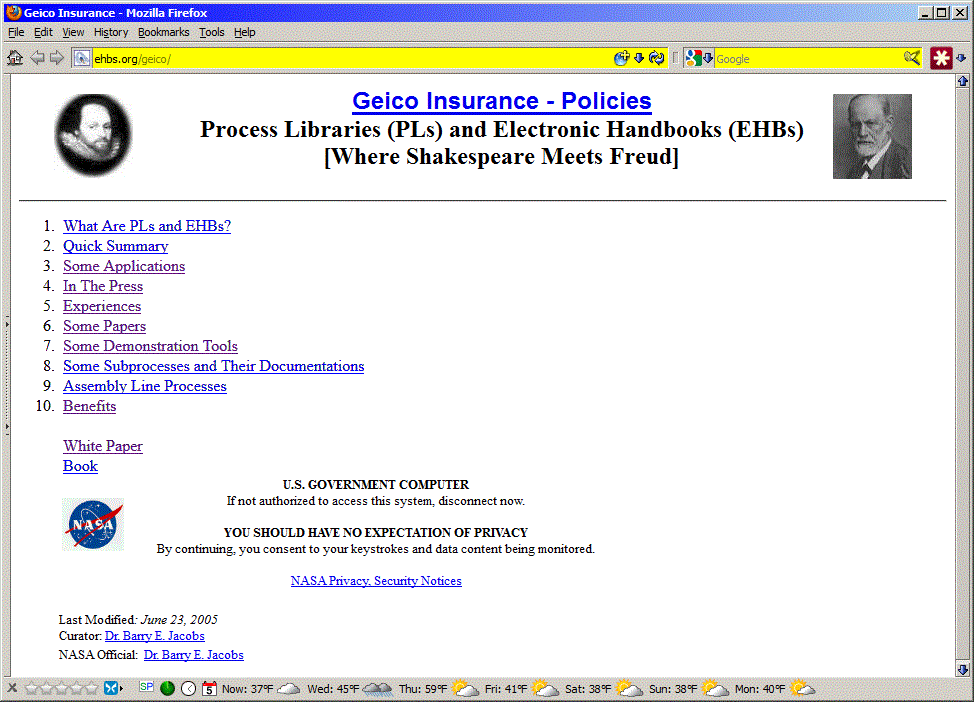
Task: Open the Edit menu
Action: (x=43, y=32)
